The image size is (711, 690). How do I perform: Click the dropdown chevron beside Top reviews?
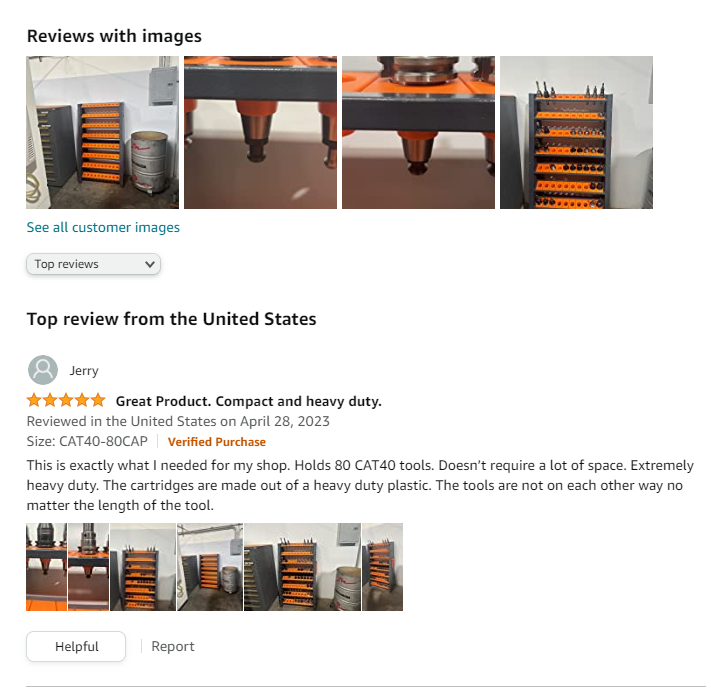pos(150,264)
